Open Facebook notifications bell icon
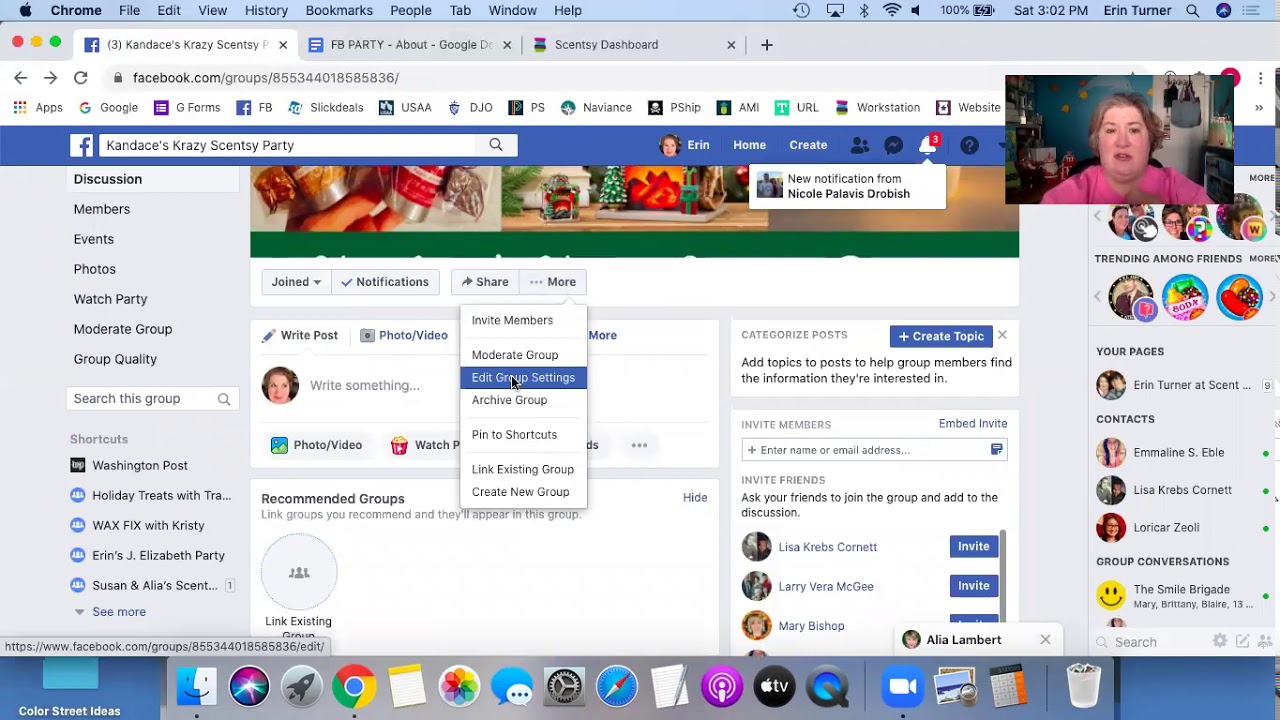This screenshot has height=720, width=1280. (927, 145)
